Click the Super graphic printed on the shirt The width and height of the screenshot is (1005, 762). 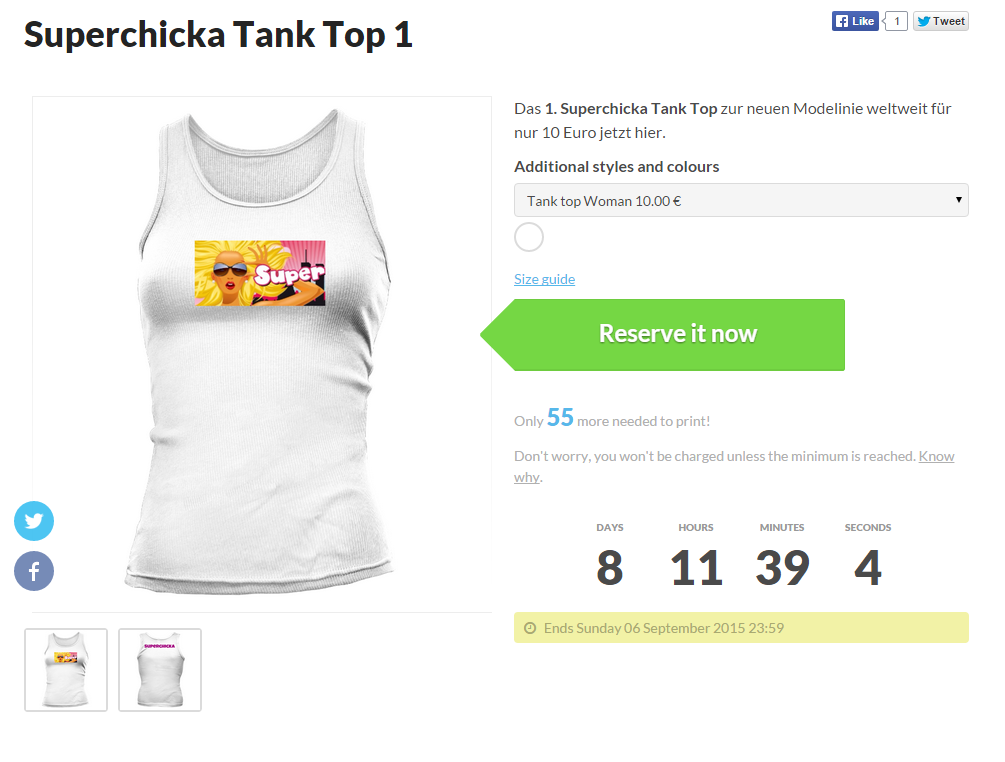tap(260, 272)
